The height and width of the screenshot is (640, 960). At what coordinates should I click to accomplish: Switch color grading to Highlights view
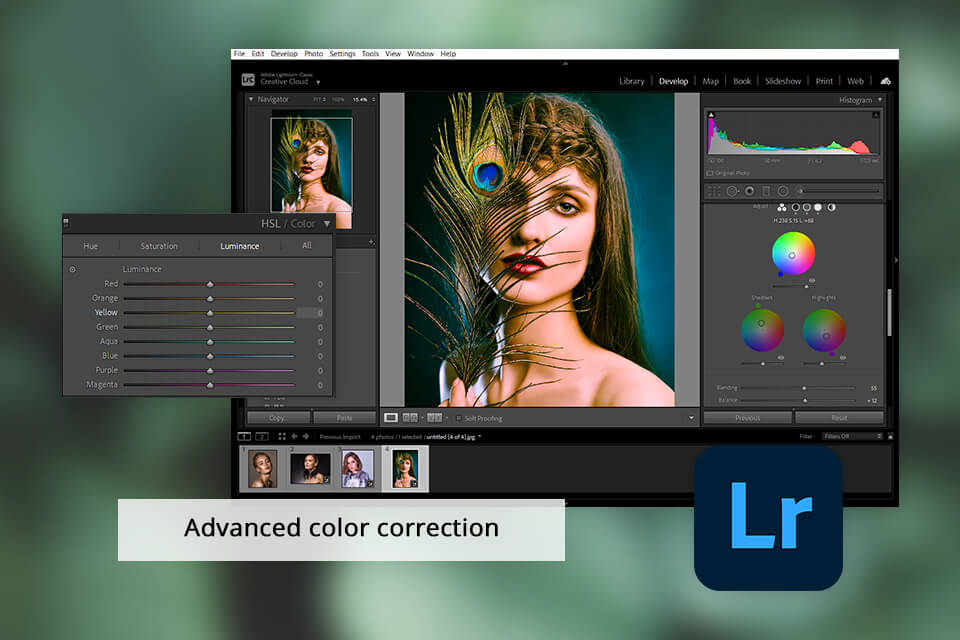pyautogui.click(x=817, y=208)
